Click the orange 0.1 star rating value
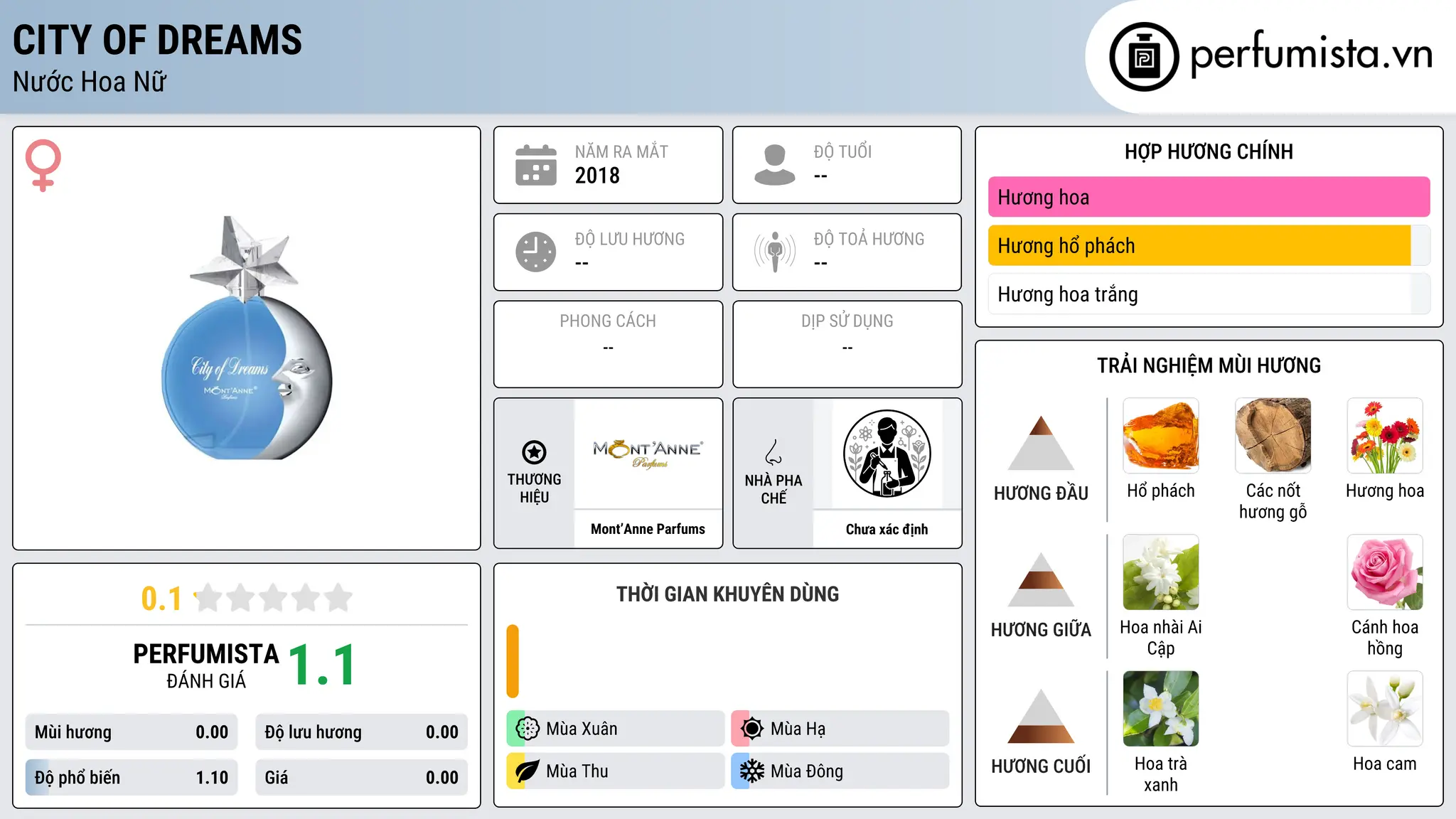The image size is (1456, 819). [x=161, y=599]
